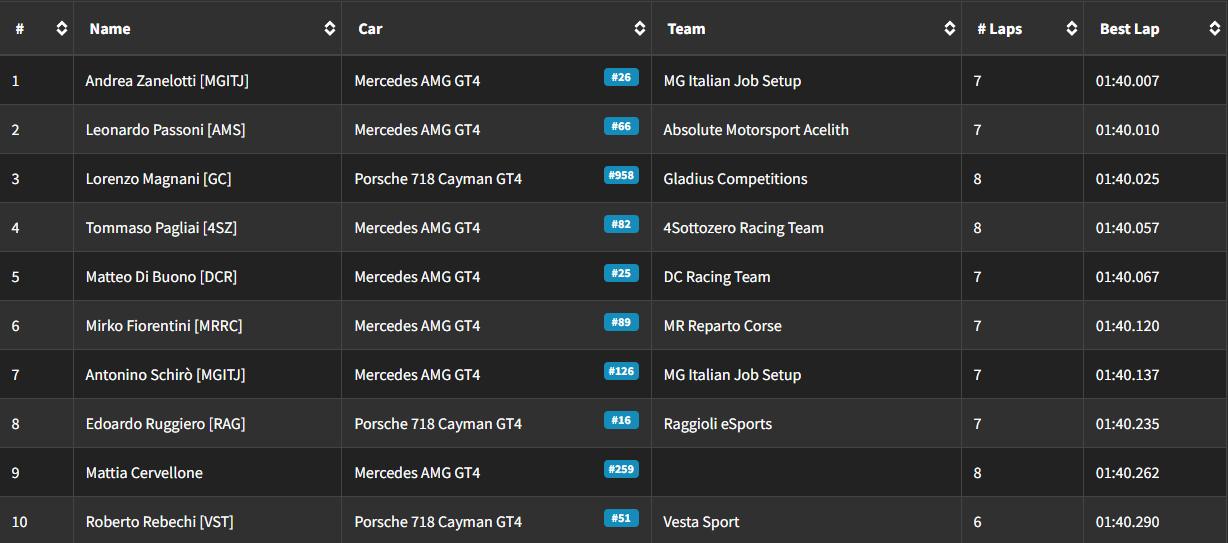Sort table by Best Lap arrows
This screenshot has width=1228, height=543.
[x=1213, y=29]
